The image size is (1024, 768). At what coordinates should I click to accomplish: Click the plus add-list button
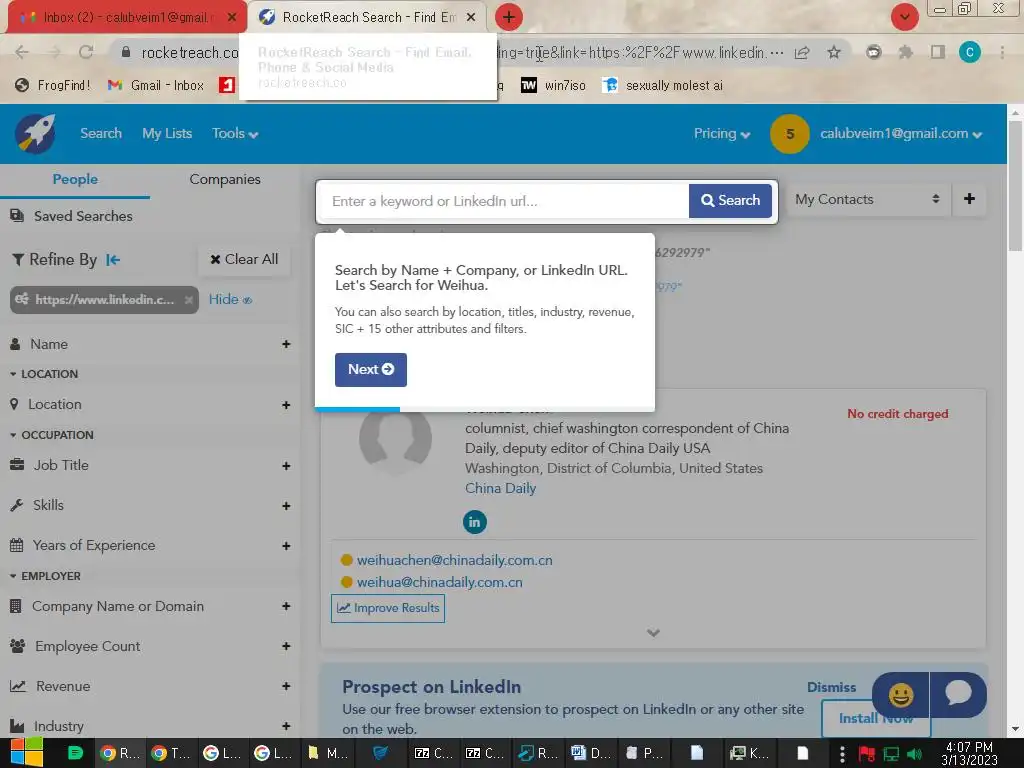(x=969, y=199)
